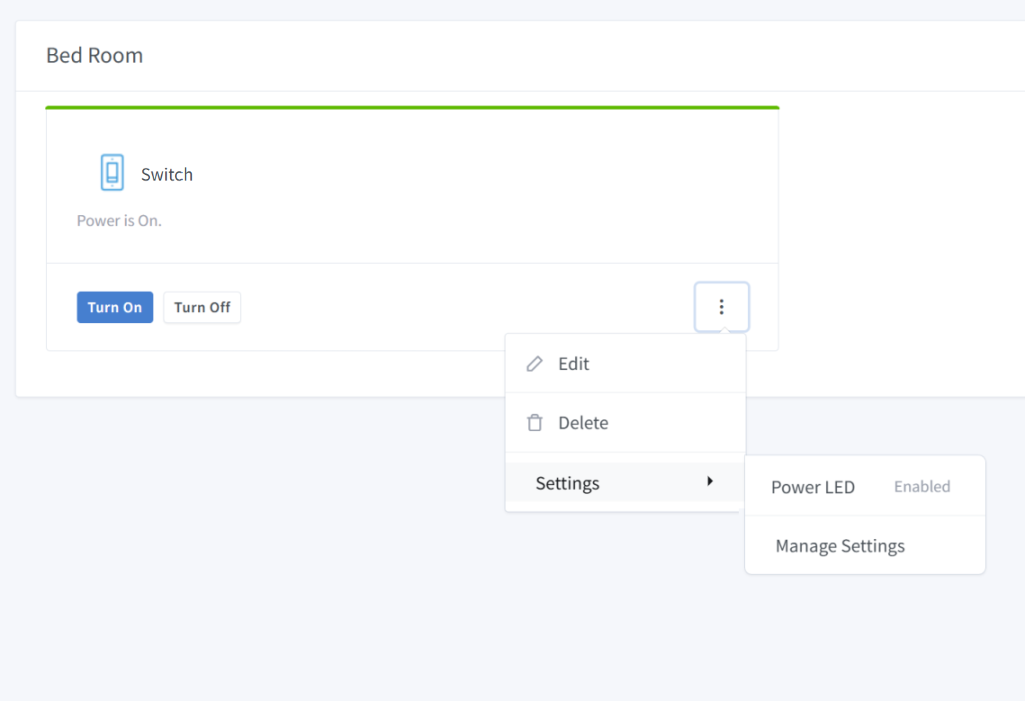Viewport: 1025px width, 701px height.
Task: Click the trash can icon beside Delete
Action: tap(535, 423)
